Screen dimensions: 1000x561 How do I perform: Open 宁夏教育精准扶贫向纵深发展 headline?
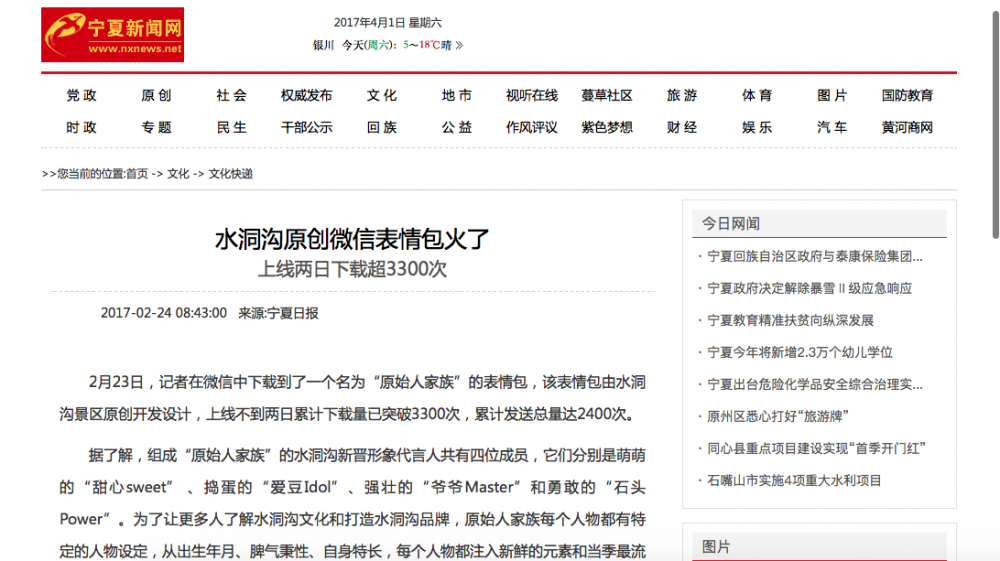point(791,320)
